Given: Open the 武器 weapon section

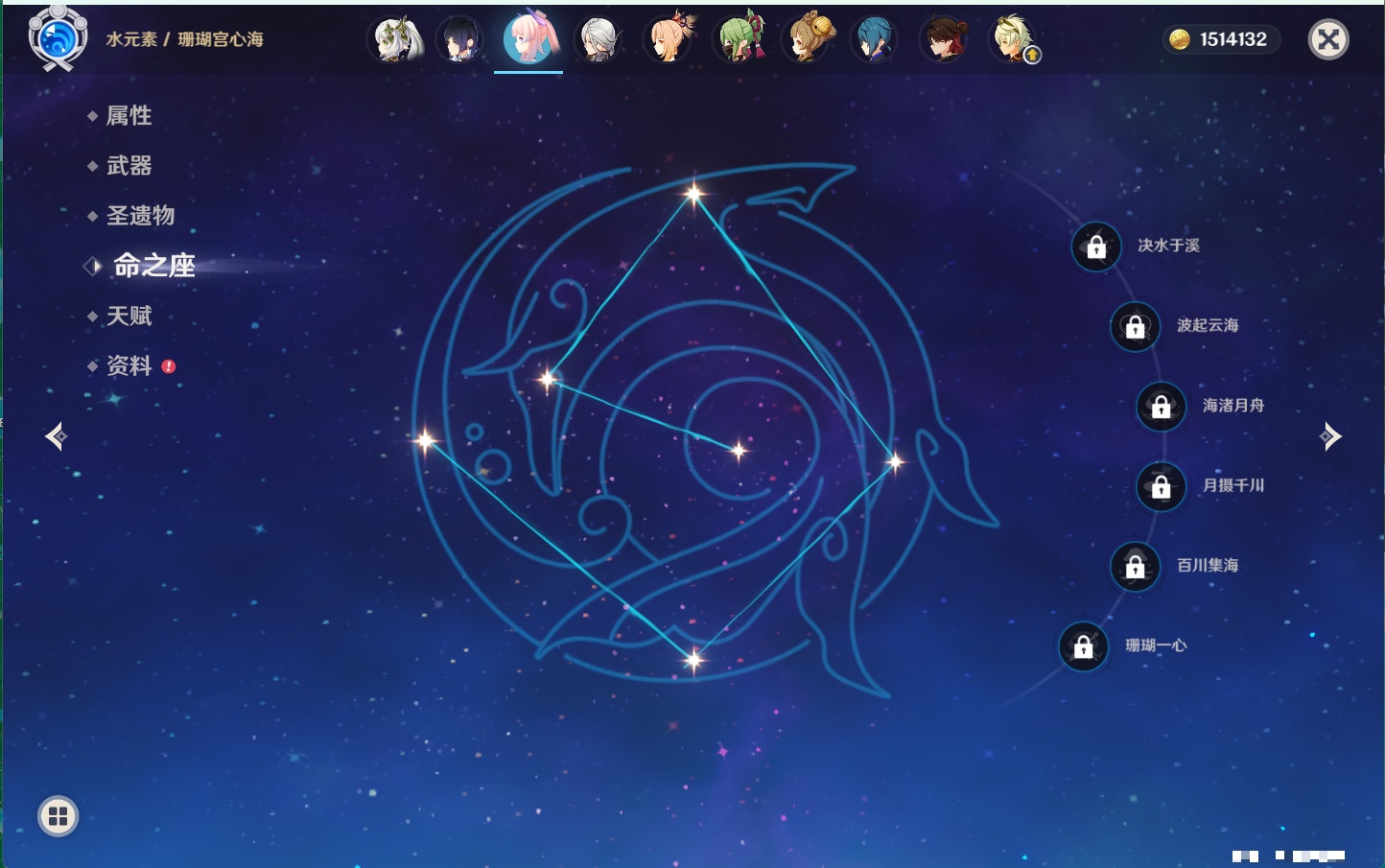Looking at the screenshot, I should pyautogui.click(x=129, y=166).
